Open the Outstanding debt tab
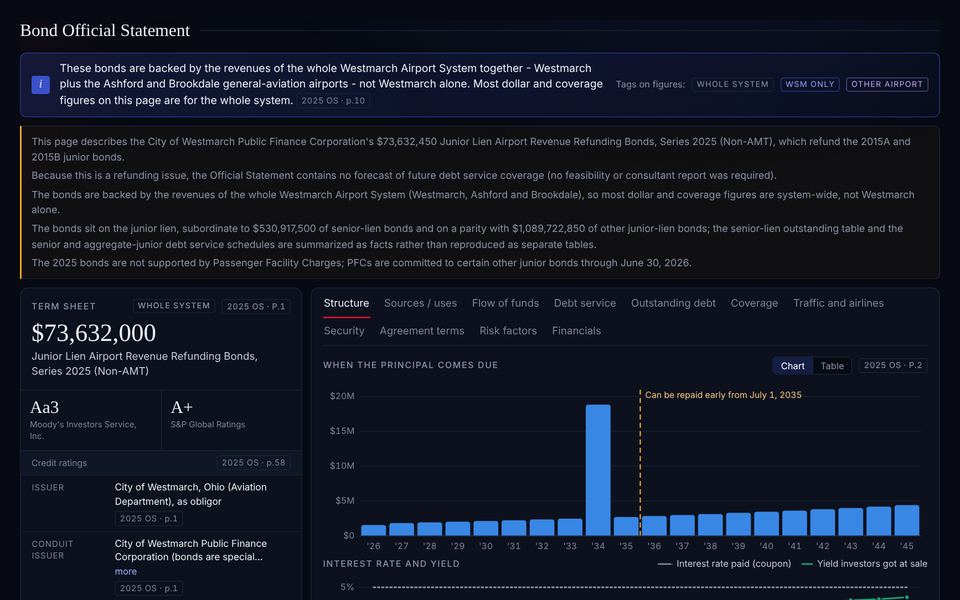This screenshot has height=600, width=960. click(673, 303)
